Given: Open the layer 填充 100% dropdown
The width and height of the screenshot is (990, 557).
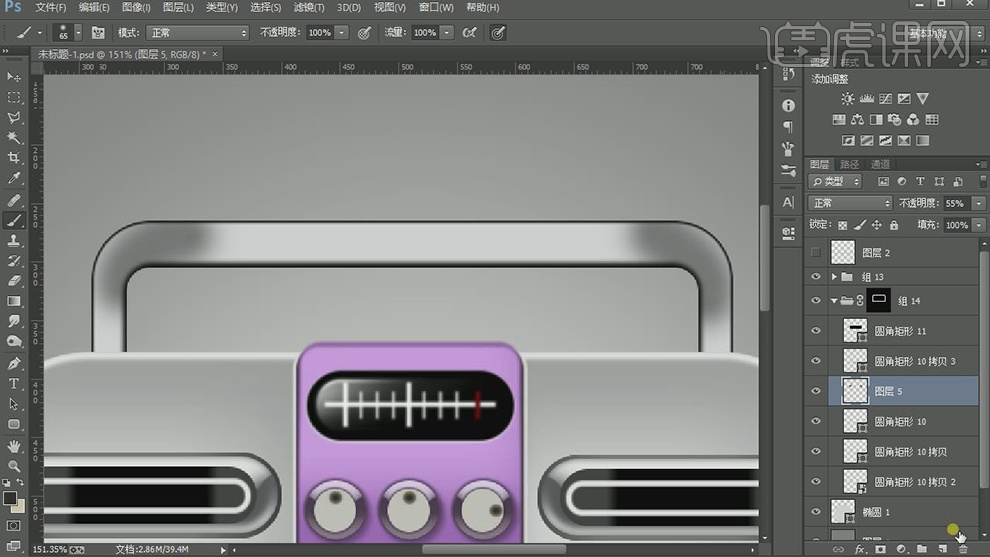Looking at the screenshot, I should point(979,225).
